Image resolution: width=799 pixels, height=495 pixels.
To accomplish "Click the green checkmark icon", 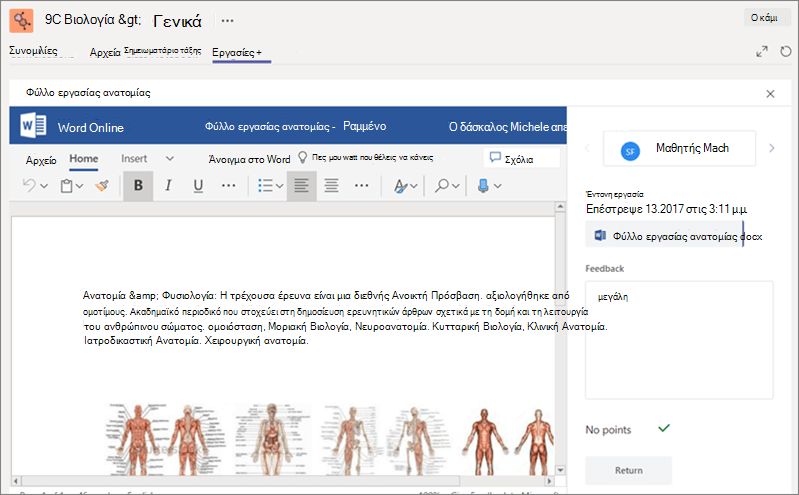I will pos(663,429).
